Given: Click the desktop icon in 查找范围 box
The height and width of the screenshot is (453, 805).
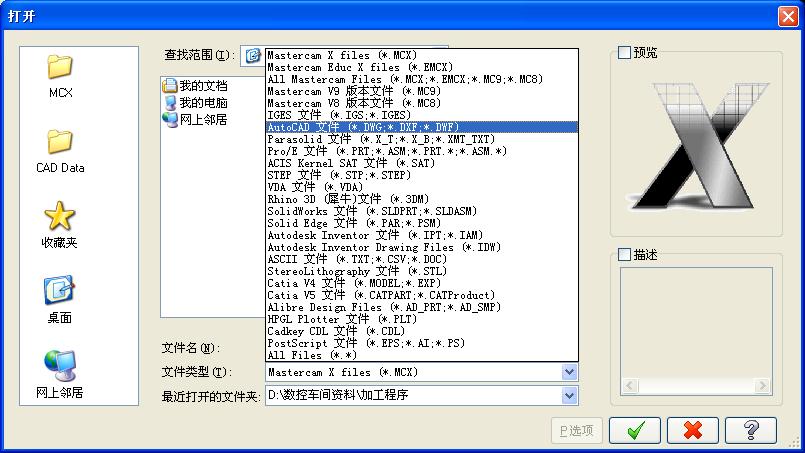Looking at the screenshot, I should click(253, 55).
